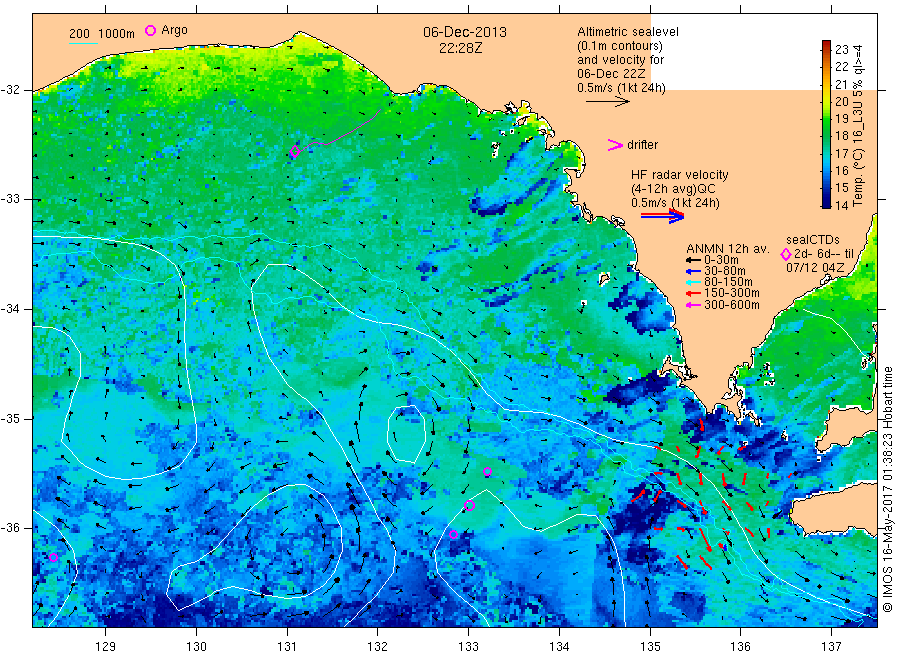Click colorbar tick value 17

[x=841, y=153]
